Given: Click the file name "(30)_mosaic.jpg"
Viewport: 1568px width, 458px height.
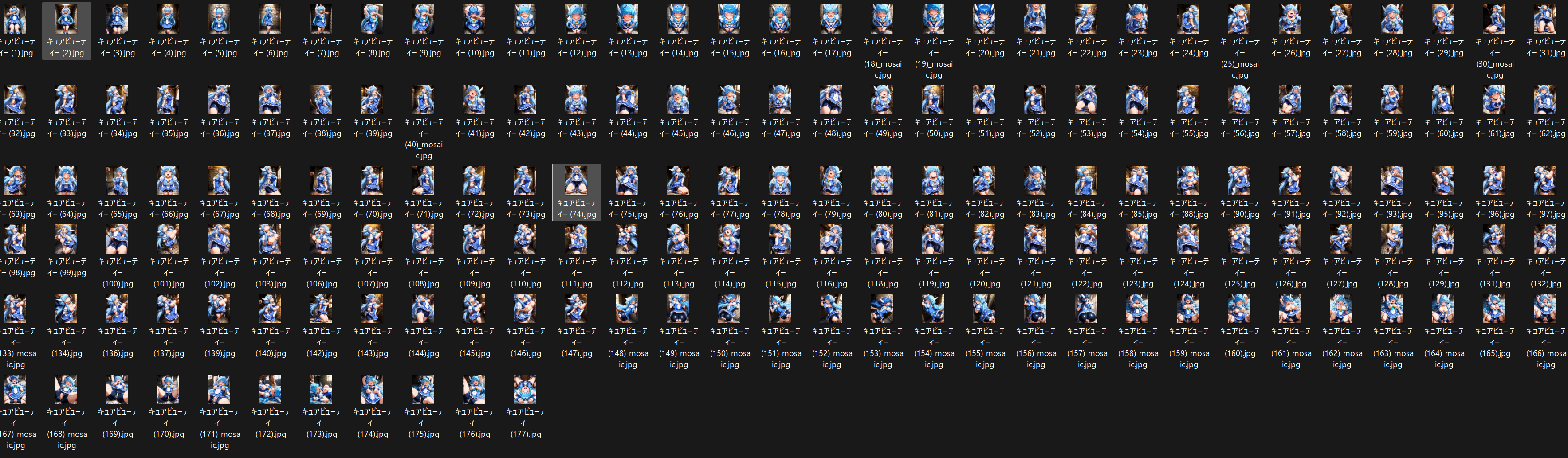Looking at the screenshot, I should coord(1494,59).
